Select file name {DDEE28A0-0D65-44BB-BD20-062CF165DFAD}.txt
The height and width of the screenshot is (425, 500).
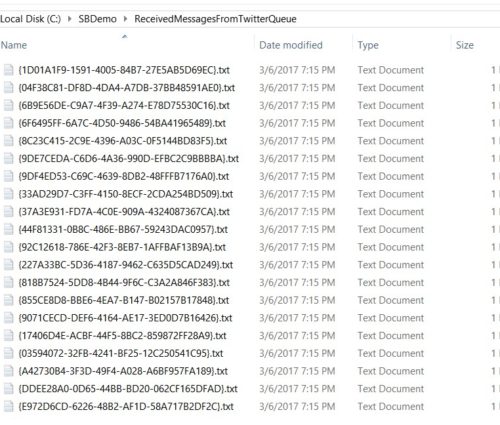128,389
